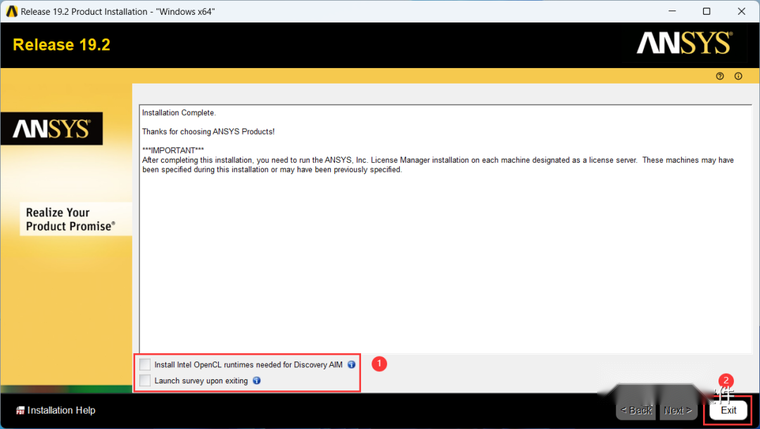This screenshot has width=760, height=429.
Task: Click the ANSYS logo in the left sidebar
Action: pos(51,129)
